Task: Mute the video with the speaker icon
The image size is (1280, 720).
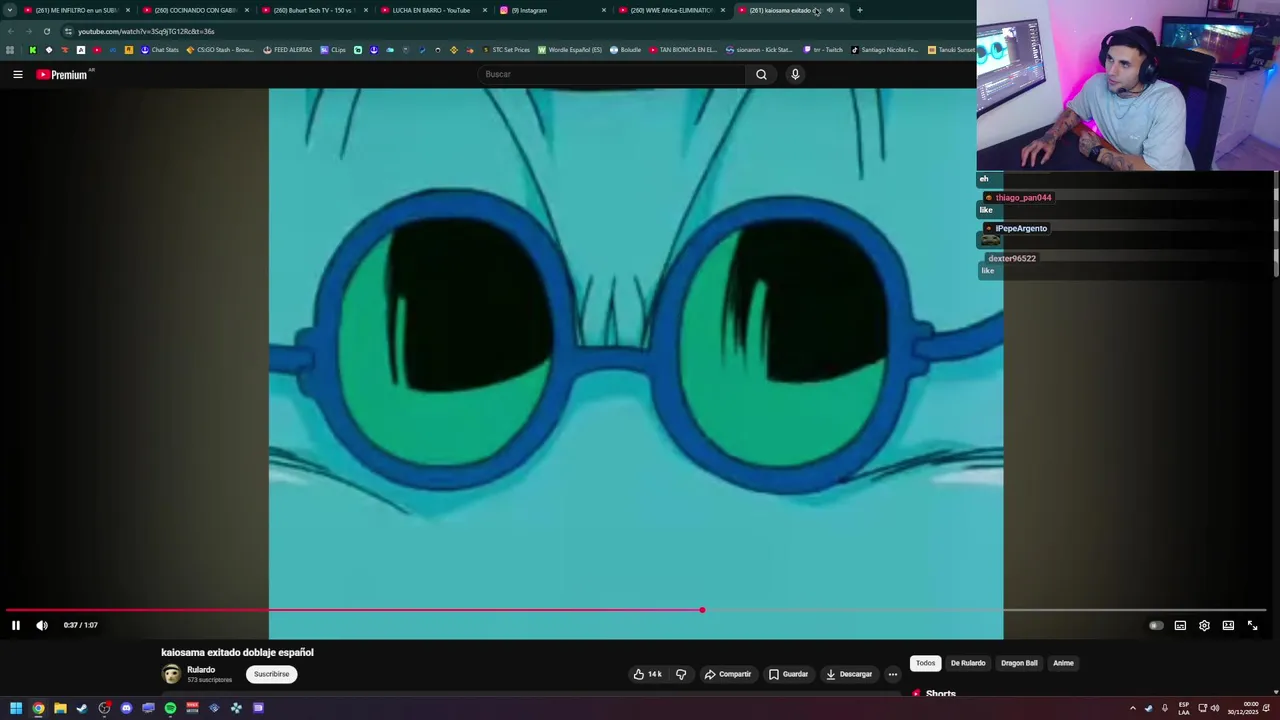Action: pyautogui.click(x=42, y=625)
